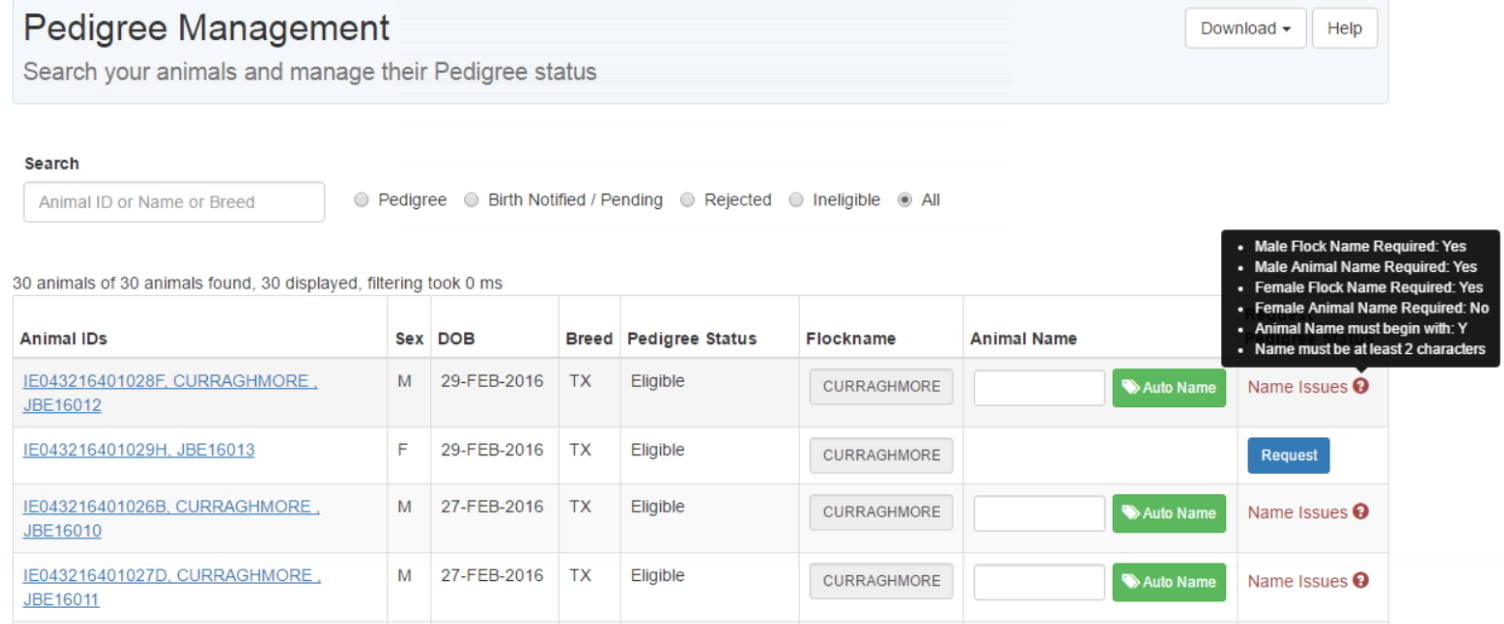
Task: Select the Rejected radio filter
Action: [x=687, y=200]
